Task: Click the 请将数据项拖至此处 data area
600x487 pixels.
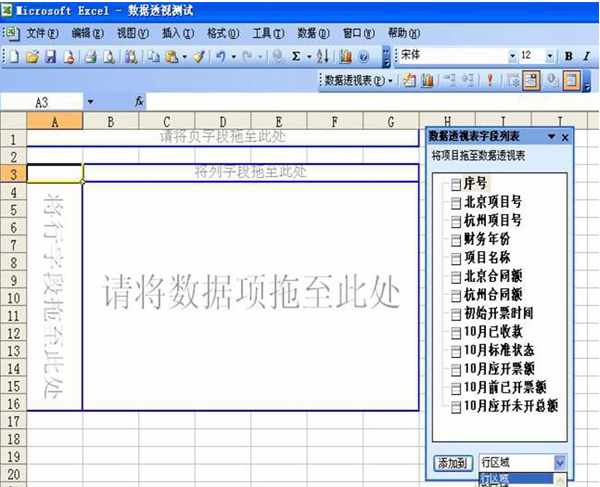Action: pos(251,294)
